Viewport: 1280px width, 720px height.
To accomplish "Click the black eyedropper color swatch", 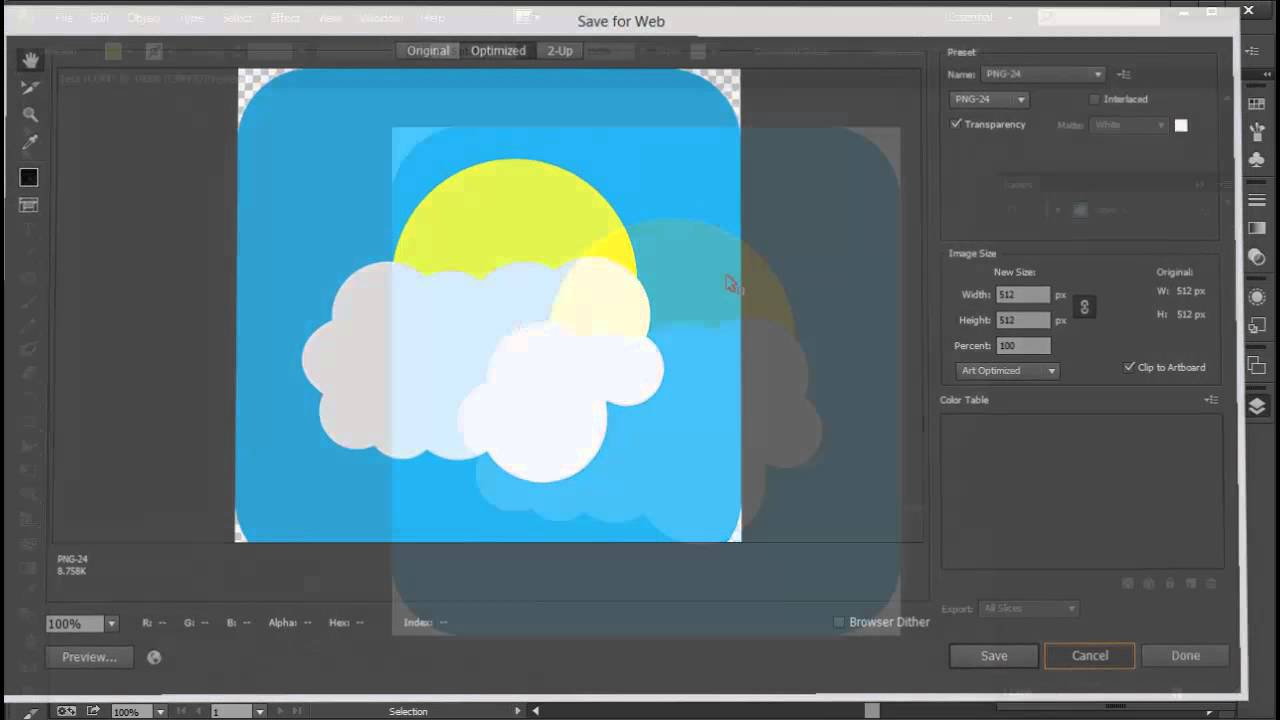I will [x=29, y=177].
